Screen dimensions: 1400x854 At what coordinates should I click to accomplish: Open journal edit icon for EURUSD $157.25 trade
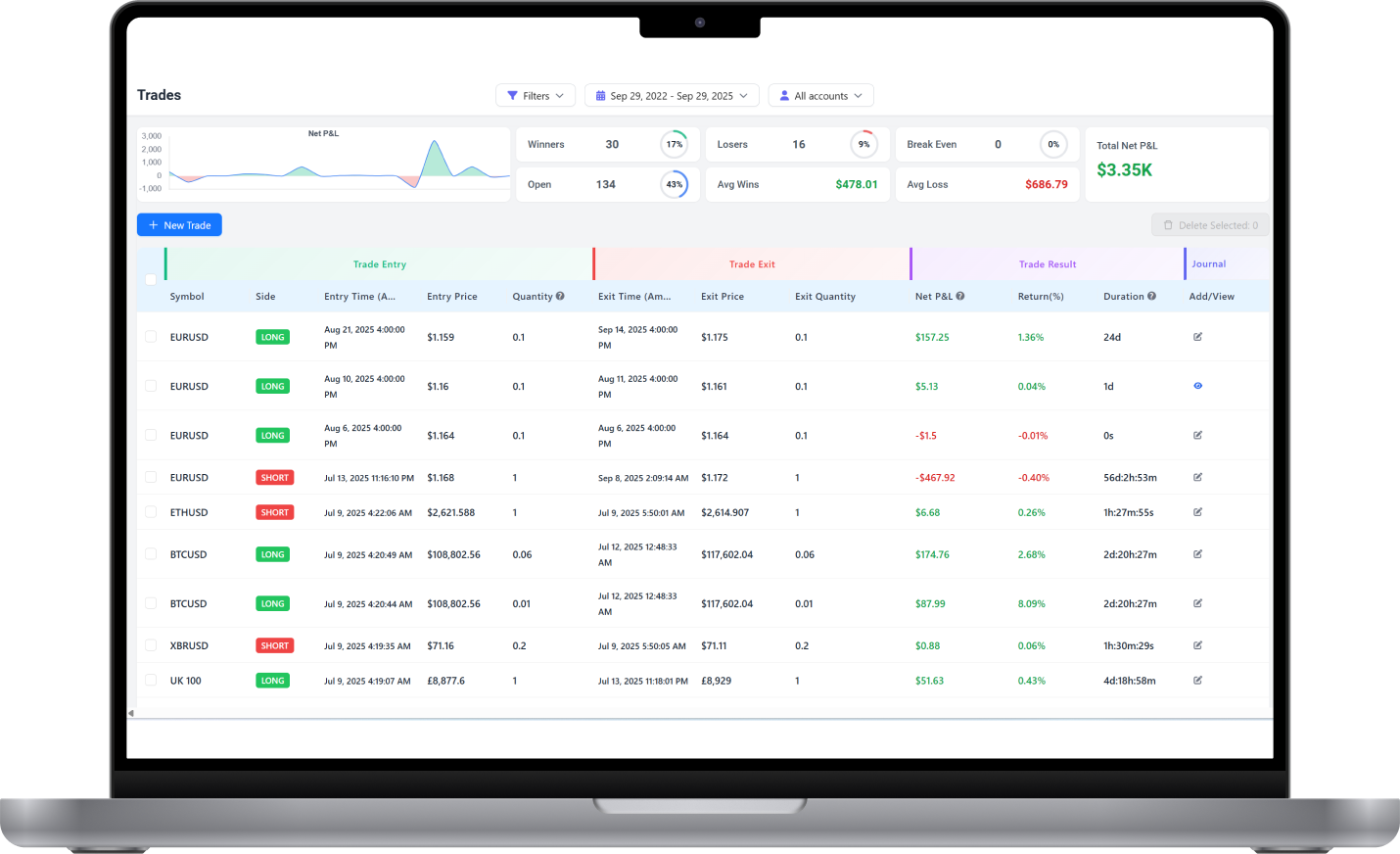(1197, 337)
